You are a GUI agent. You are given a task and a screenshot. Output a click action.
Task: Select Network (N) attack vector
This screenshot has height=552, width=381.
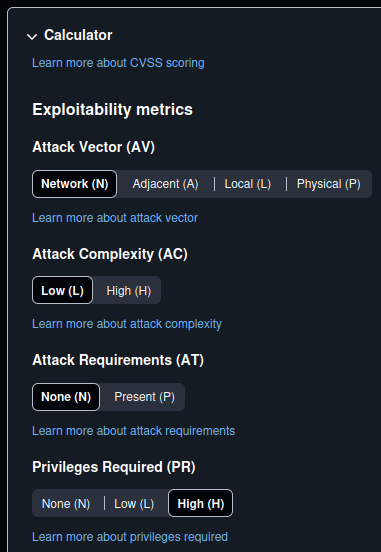point(74,184)
